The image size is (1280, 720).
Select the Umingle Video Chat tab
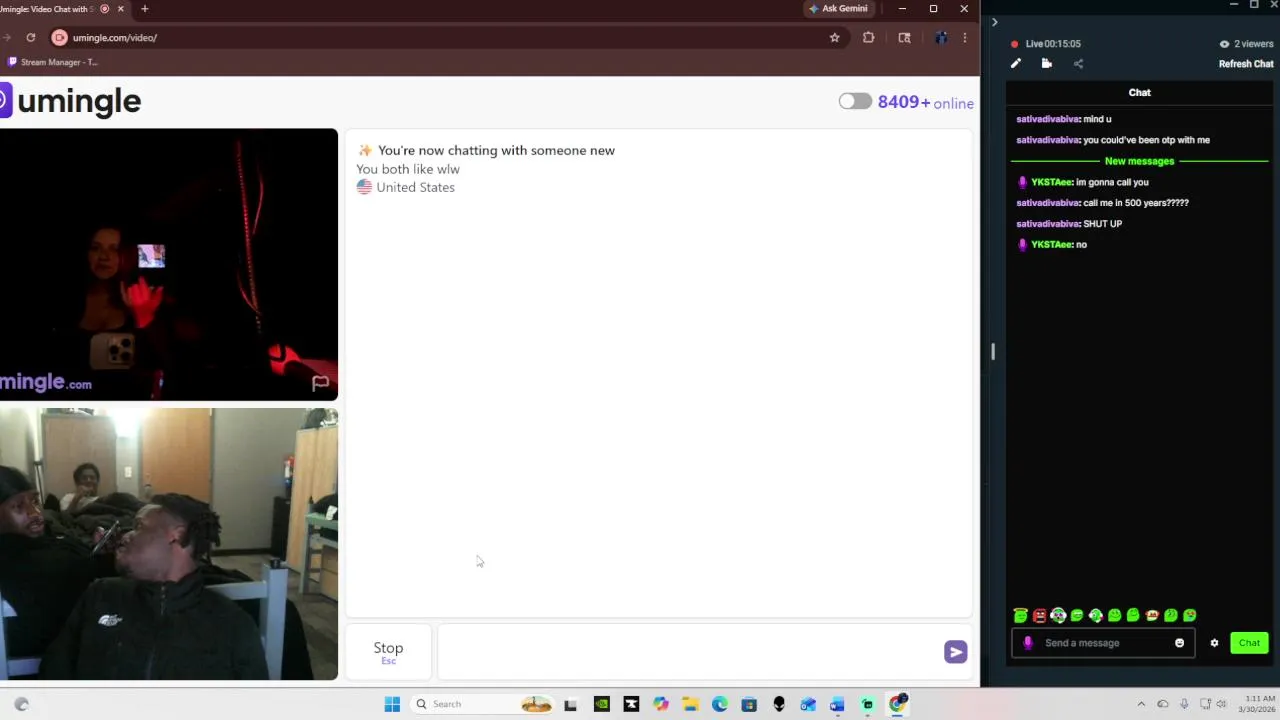55,9
